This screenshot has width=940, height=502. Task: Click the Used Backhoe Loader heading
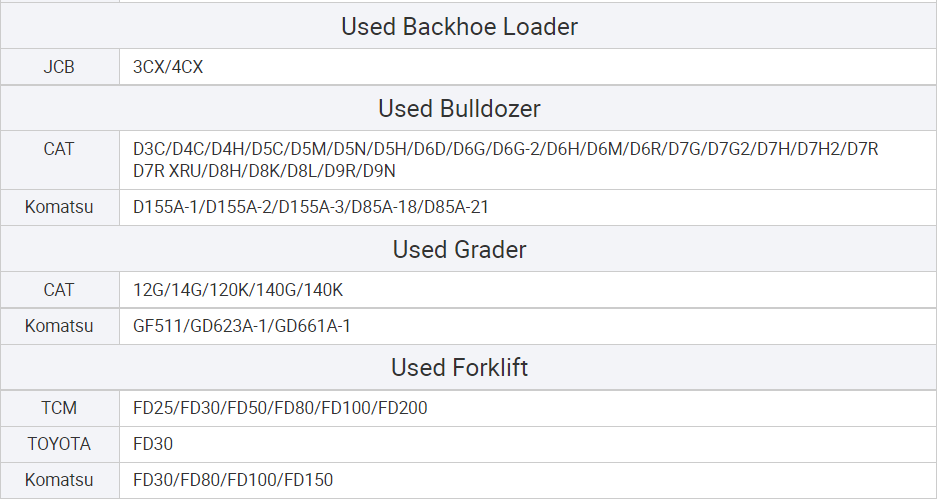(459, 27)
